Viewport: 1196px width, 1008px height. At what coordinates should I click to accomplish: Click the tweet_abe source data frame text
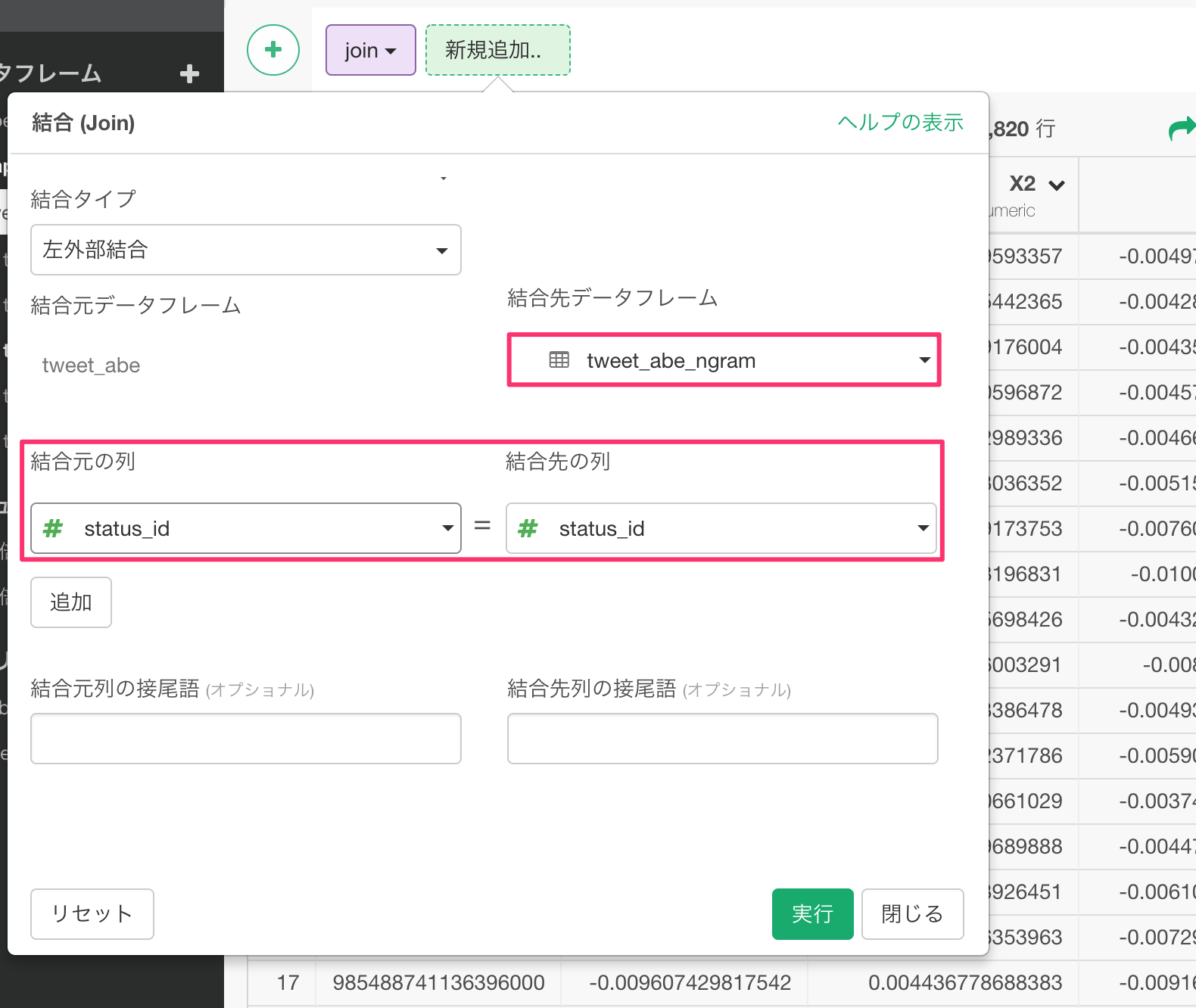pyautogui.click(x=91, y=366)
